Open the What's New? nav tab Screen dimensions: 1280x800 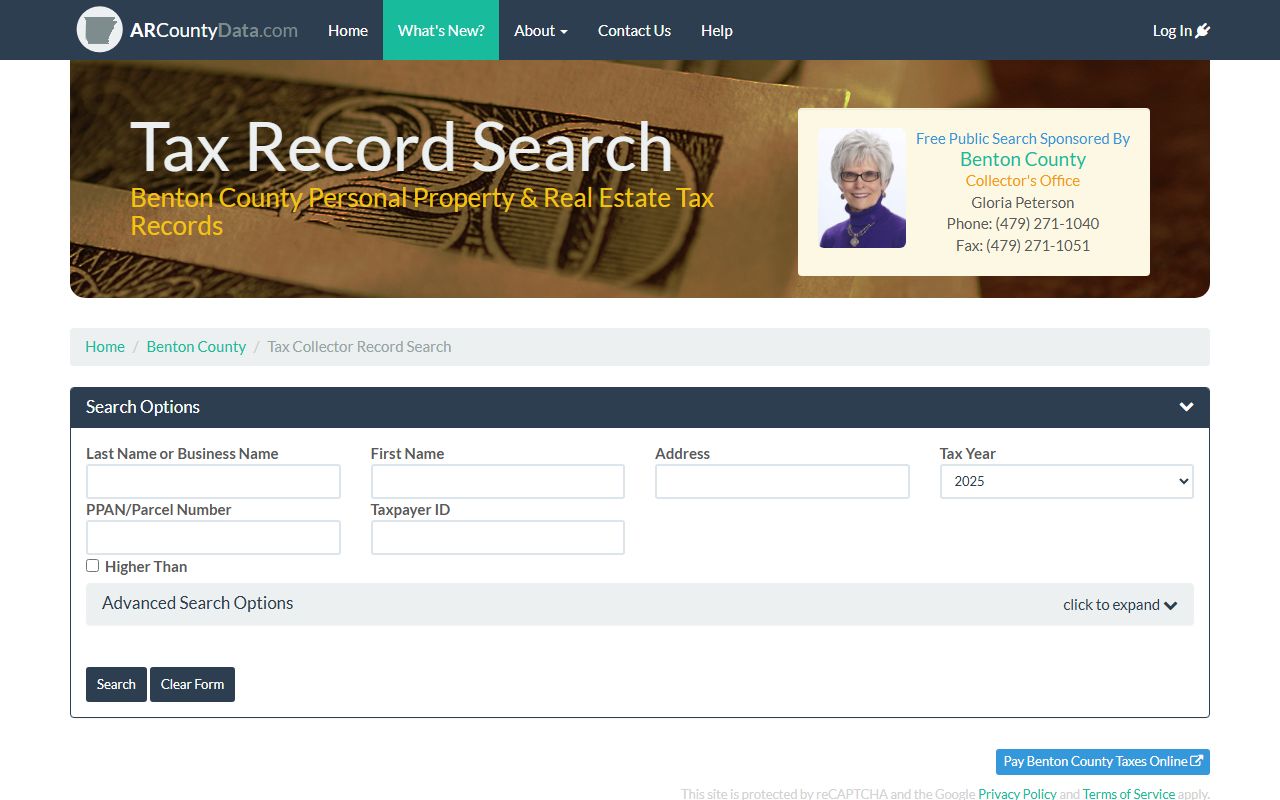pos(441,30)
